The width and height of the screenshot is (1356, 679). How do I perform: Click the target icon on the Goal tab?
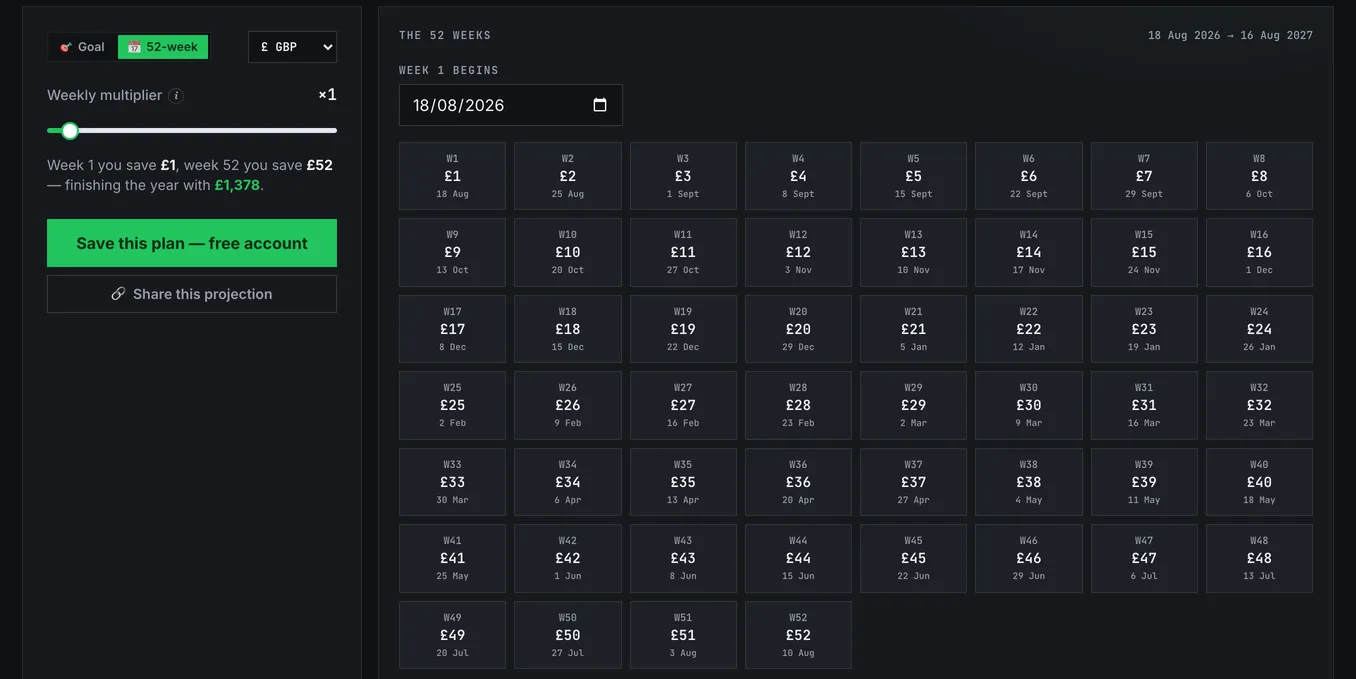coord(65,47)
